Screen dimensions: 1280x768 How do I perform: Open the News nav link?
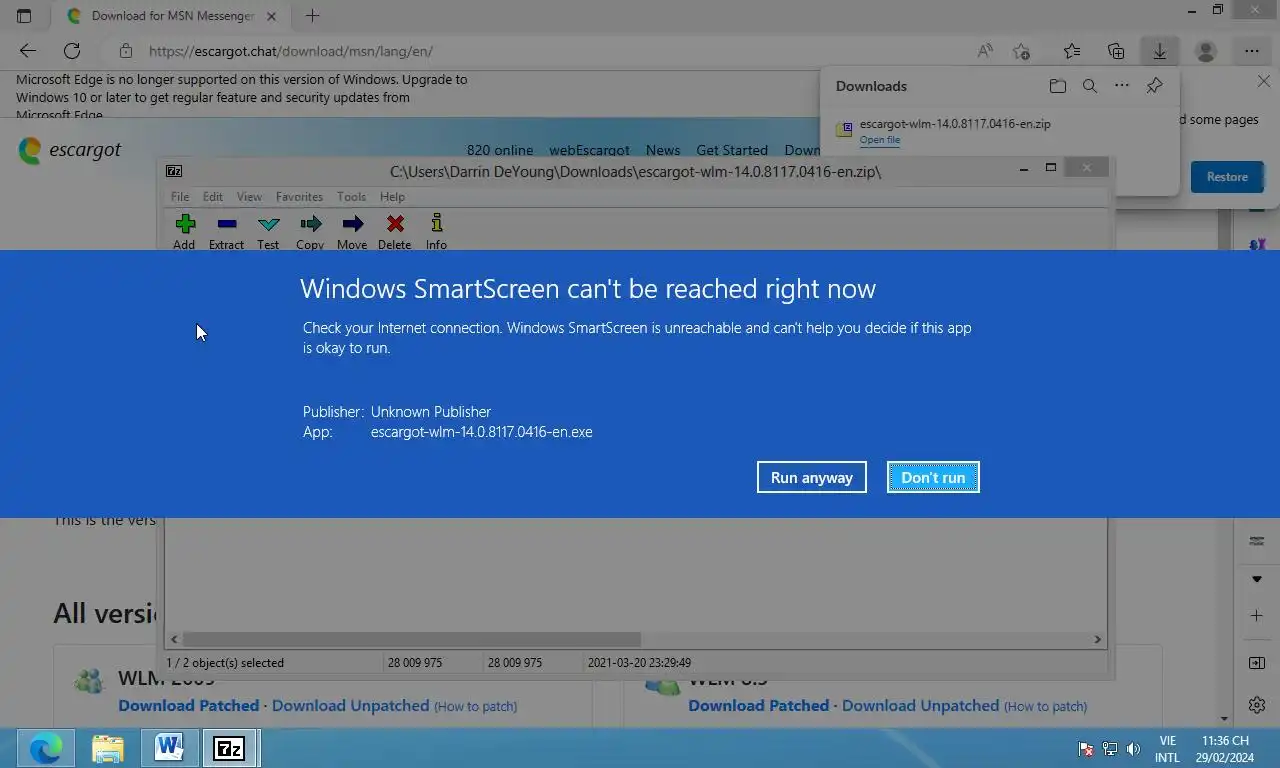click(x=663, y=150)
